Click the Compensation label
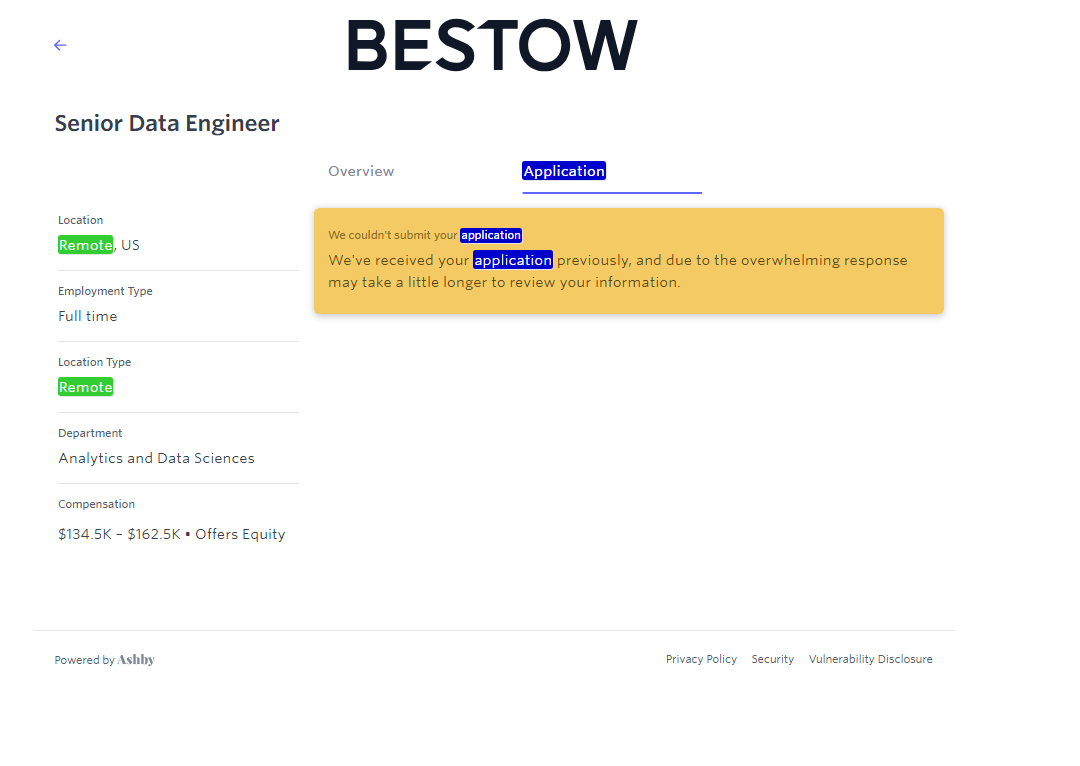The image size is (1080, 766). pyautogui.click(x=96, y=504)
